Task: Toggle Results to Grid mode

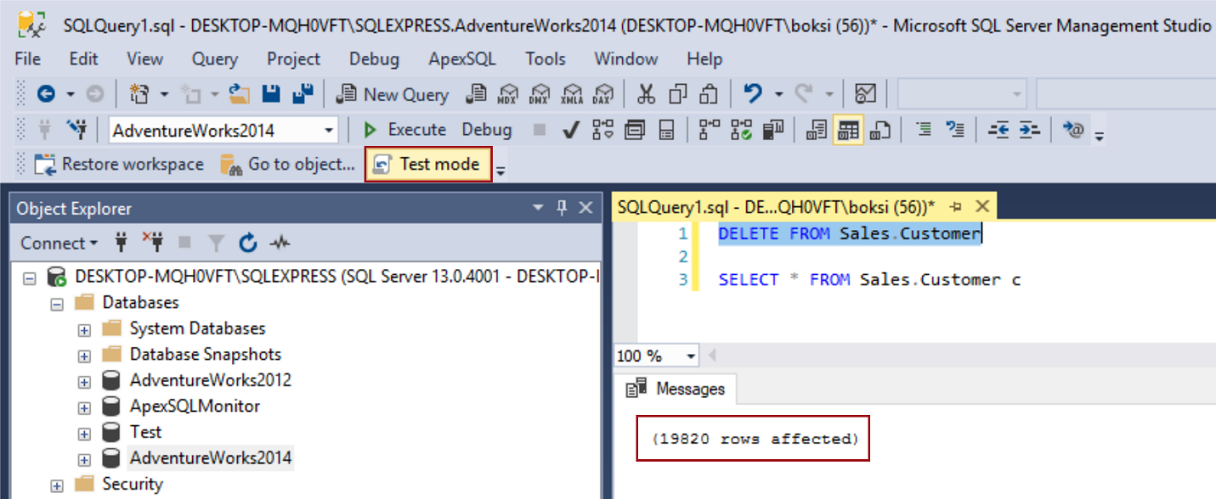Action: point(848,130)
